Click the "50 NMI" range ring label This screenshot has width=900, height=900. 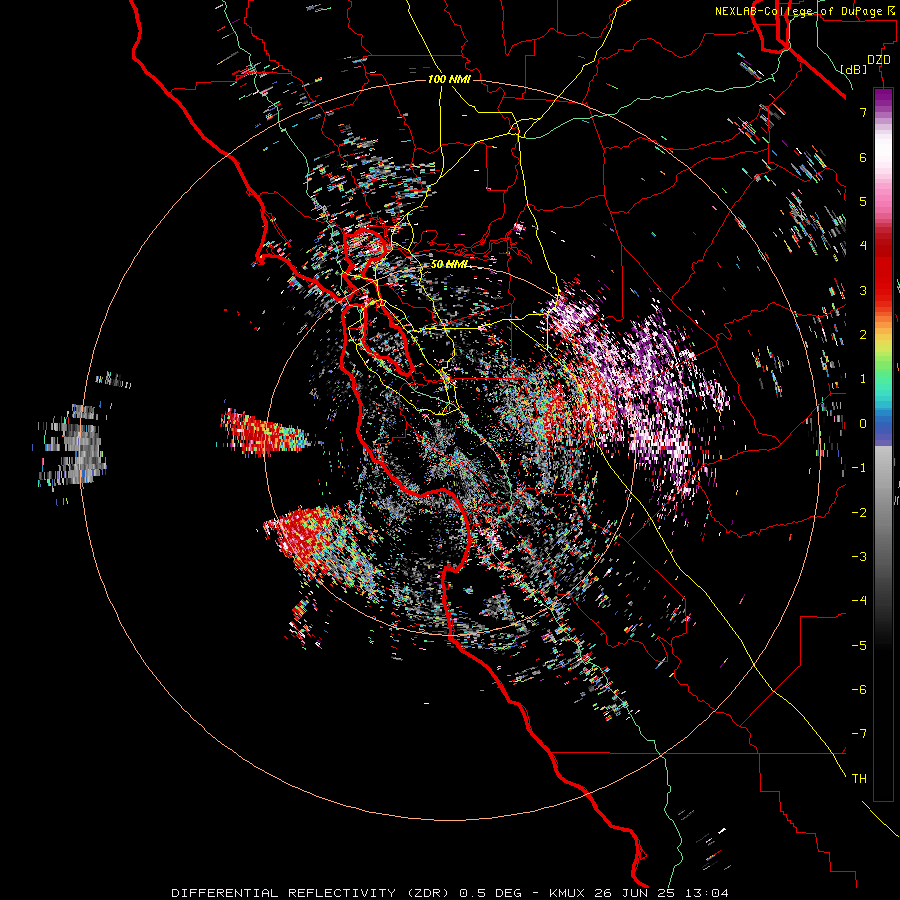click(449, 264)
